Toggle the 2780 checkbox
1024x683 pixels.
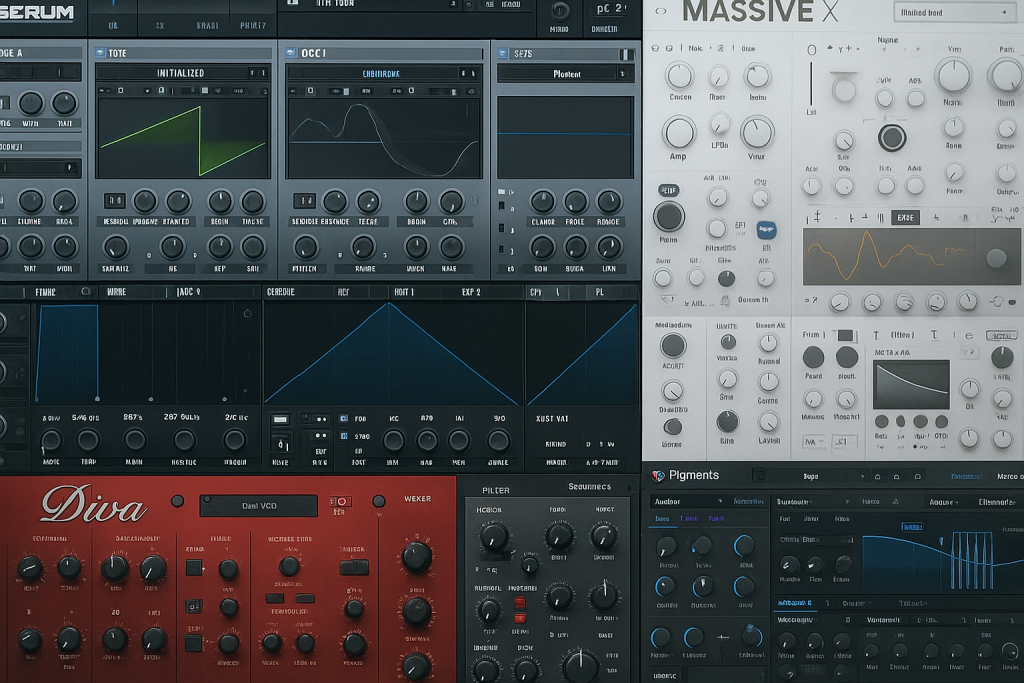pyautogui.click(x=344, y=436)
